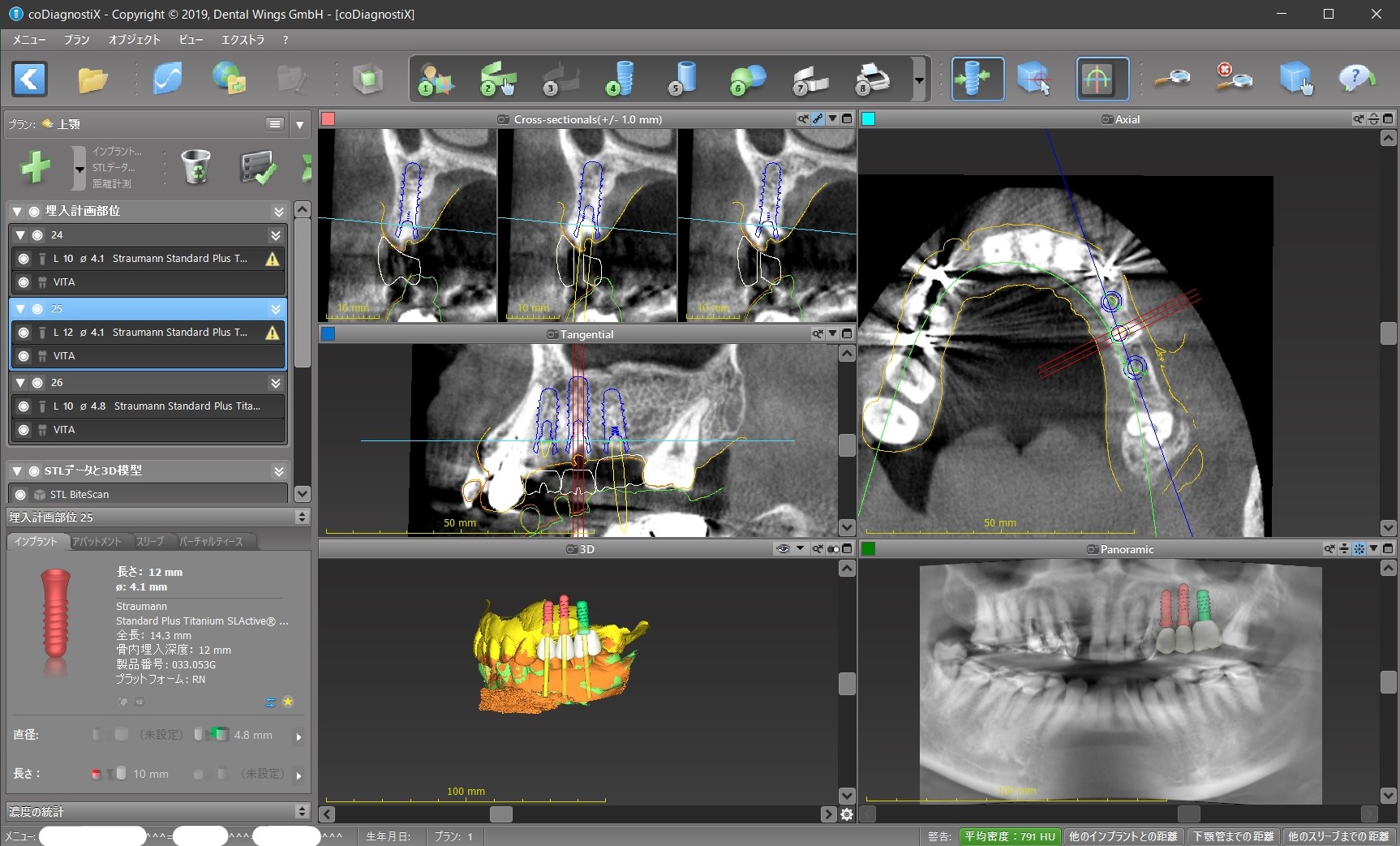Click 他のスリーブまでの距離 warning button

pos(1338,836)
